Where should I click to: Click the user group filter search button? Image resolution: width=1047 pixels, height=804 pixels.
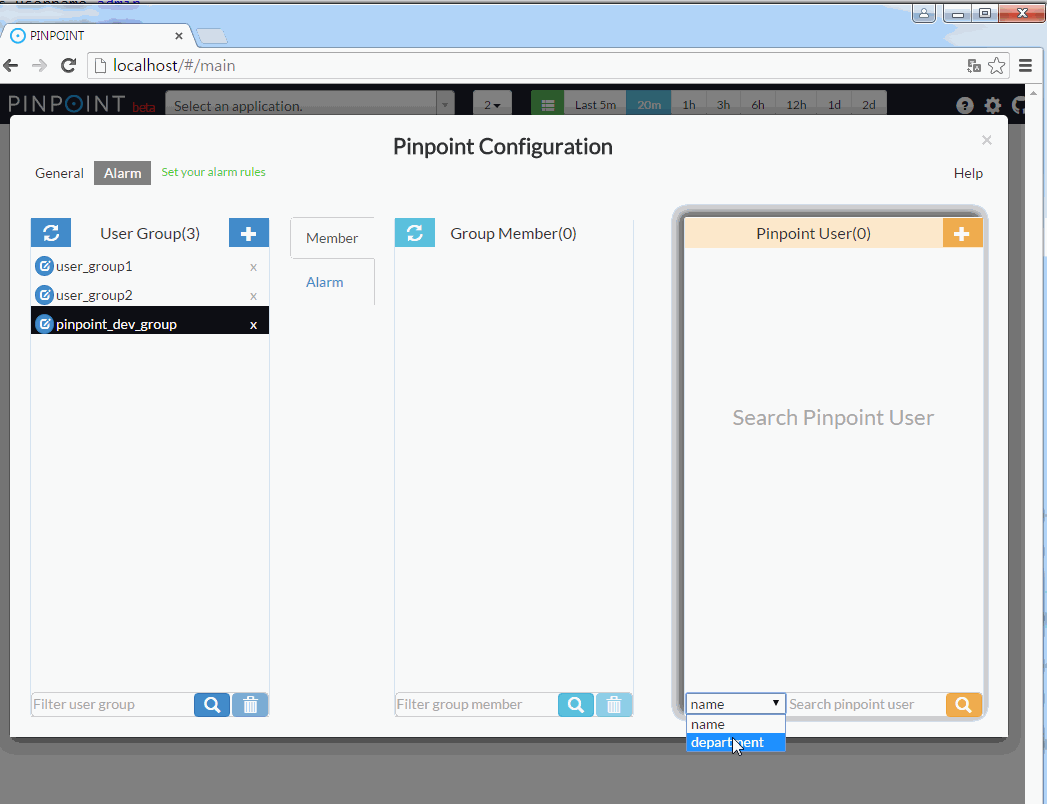(x=212, y=705)
